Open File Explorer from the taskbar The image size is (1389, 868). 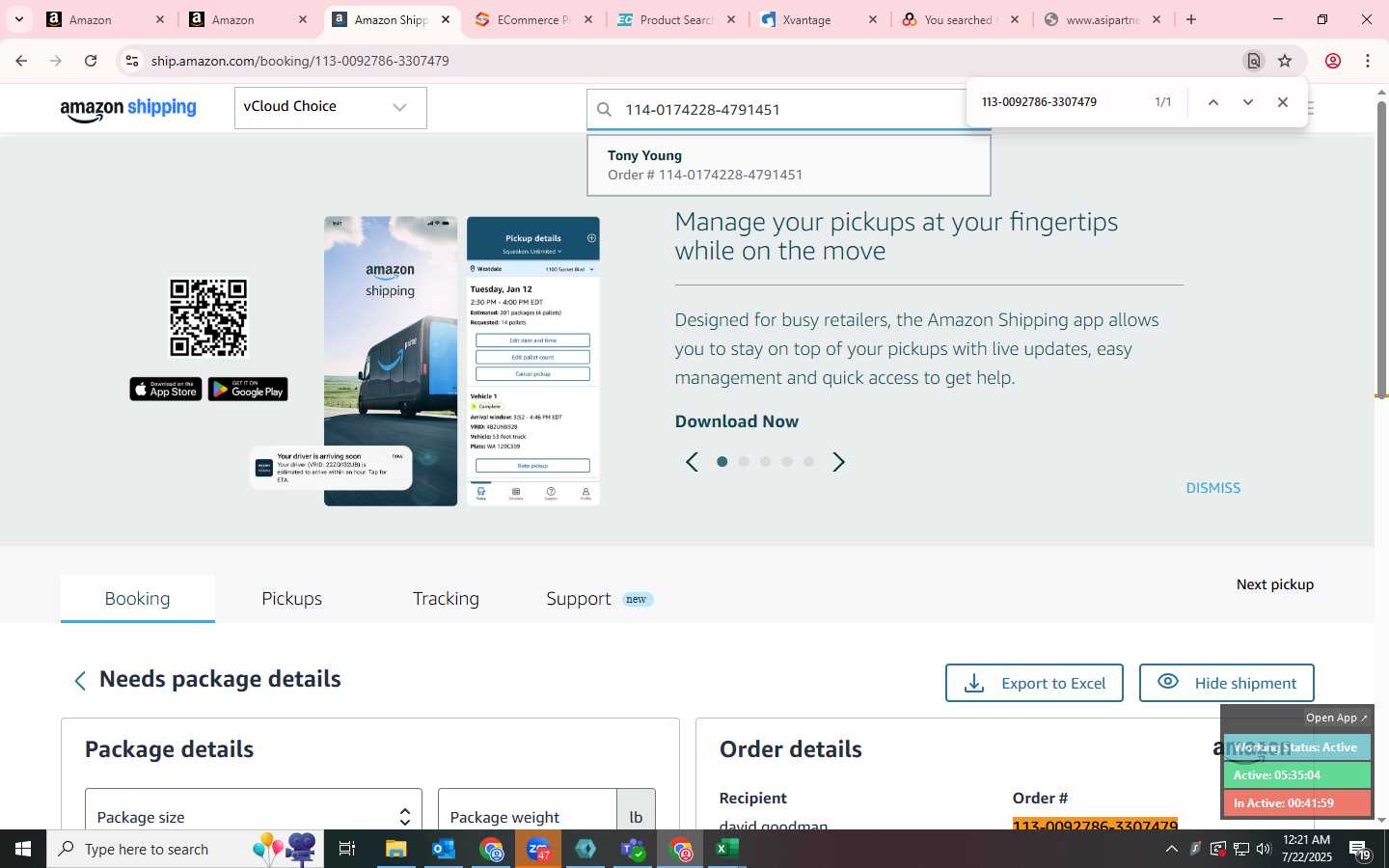[x=396, y=849]
